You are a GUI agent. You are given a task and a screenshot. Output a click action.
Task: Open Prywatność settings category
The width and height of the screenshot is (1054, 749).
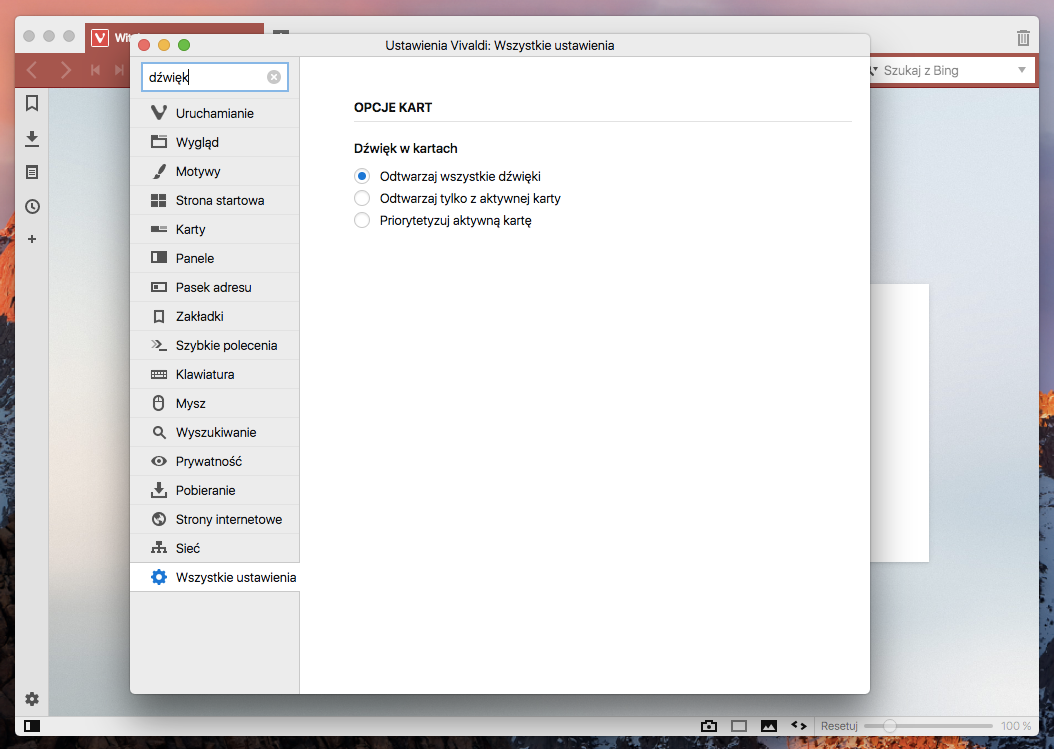coord(214,461)
